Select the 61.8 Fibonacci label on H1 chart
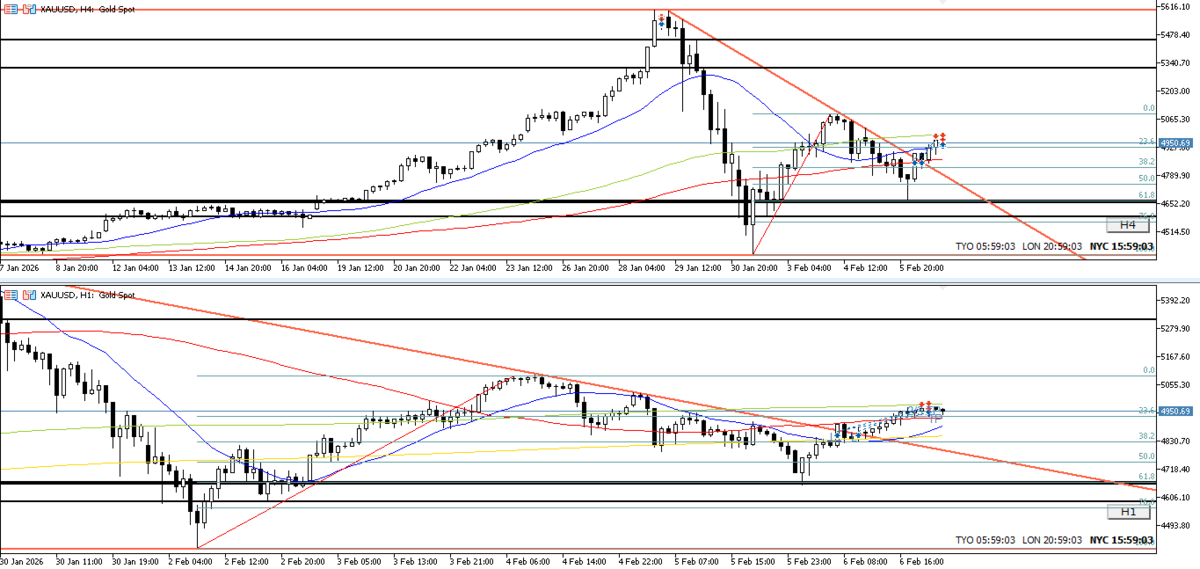 coord(1146,476)
